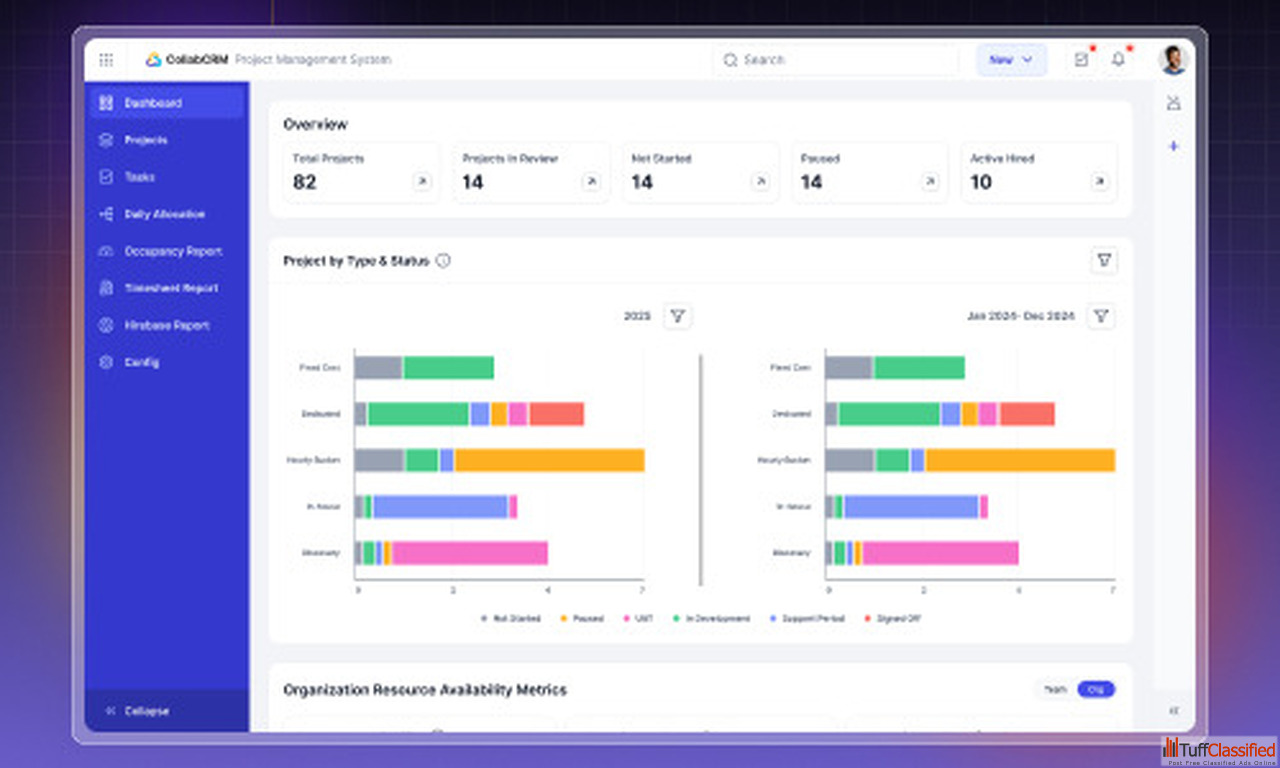Image resolution: width=1280 pixels, height=768 pixels.
Task: Click the user profile avatar
Action: [1173, 60]
